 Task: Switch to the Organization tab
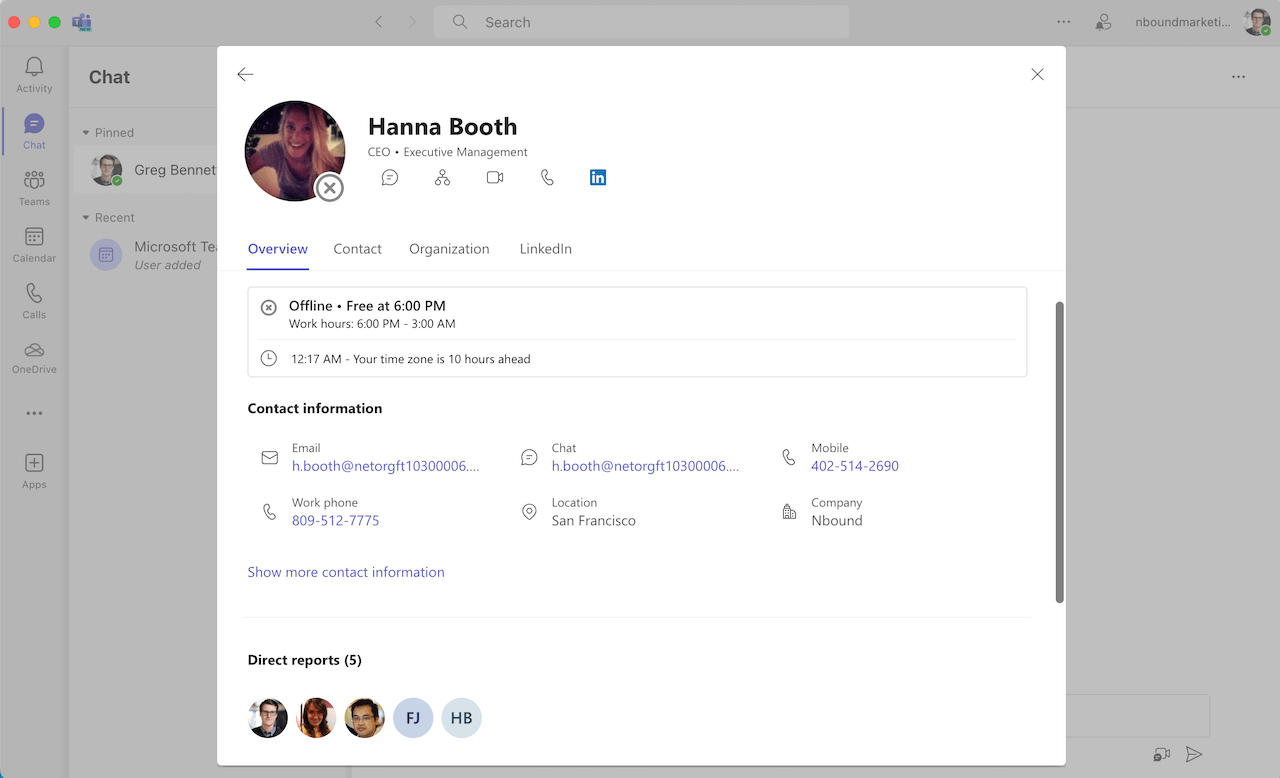(x=448, y=249)
